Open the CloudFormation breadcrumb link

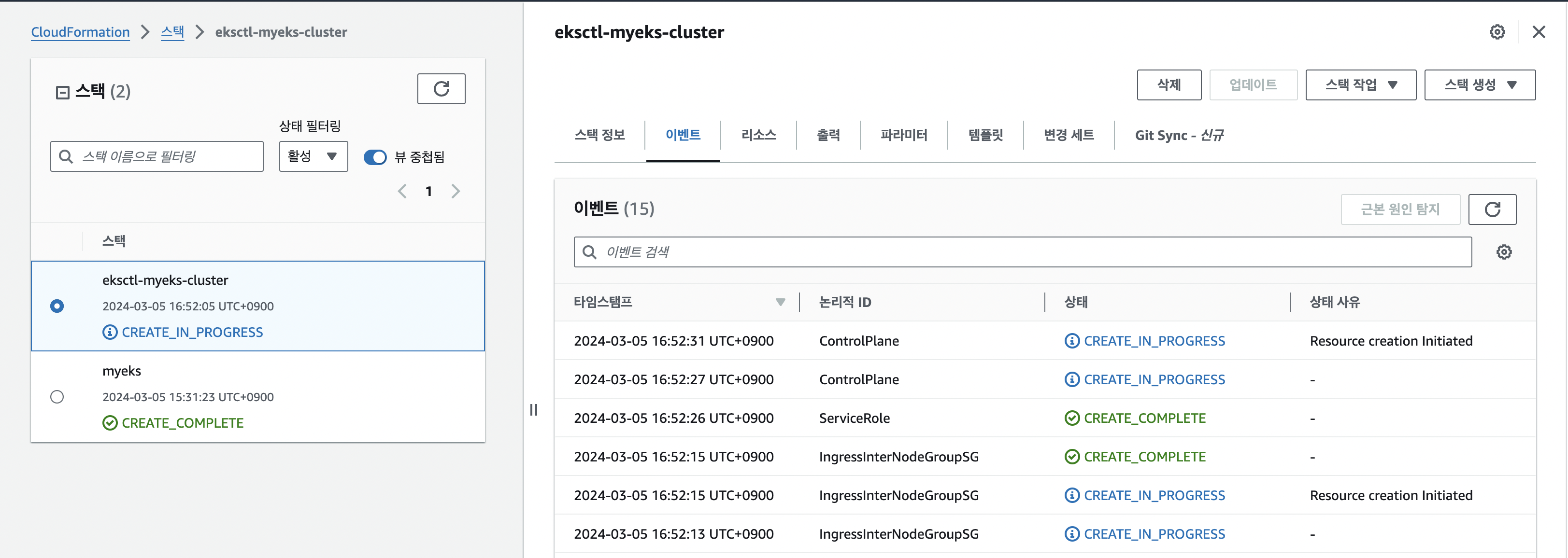[80, 32]
